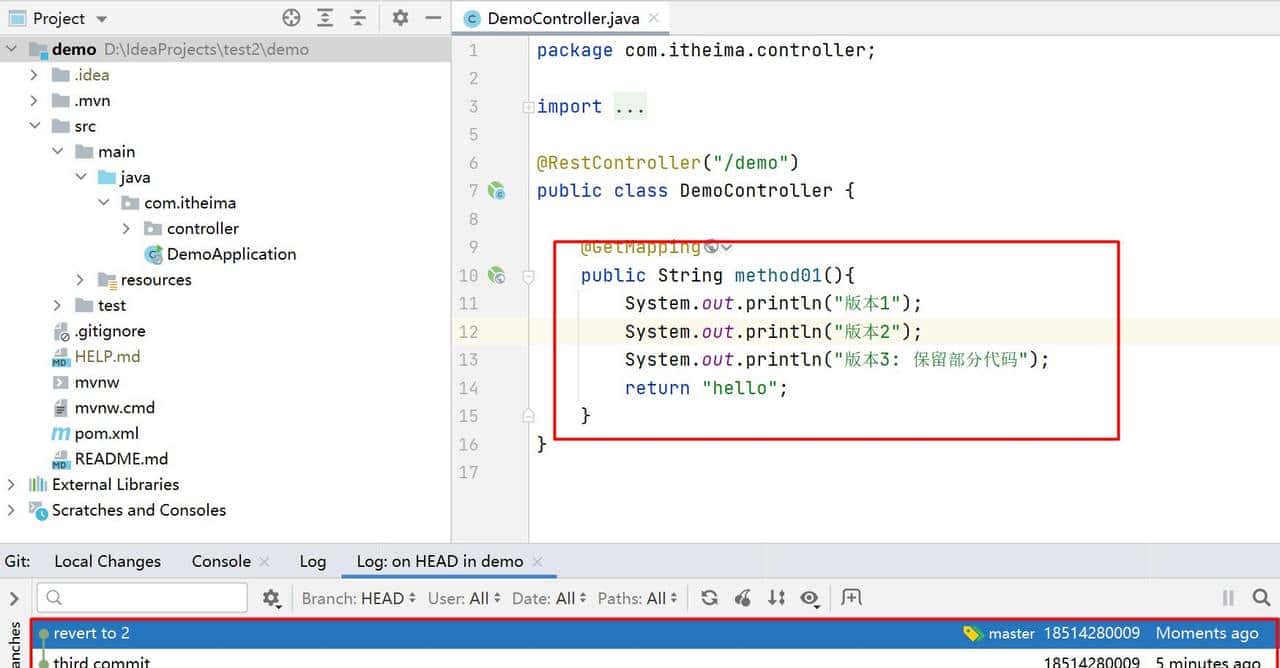Open the eye view options in Git log
This screenshot has width=1280, height=668.
[809, 598]
